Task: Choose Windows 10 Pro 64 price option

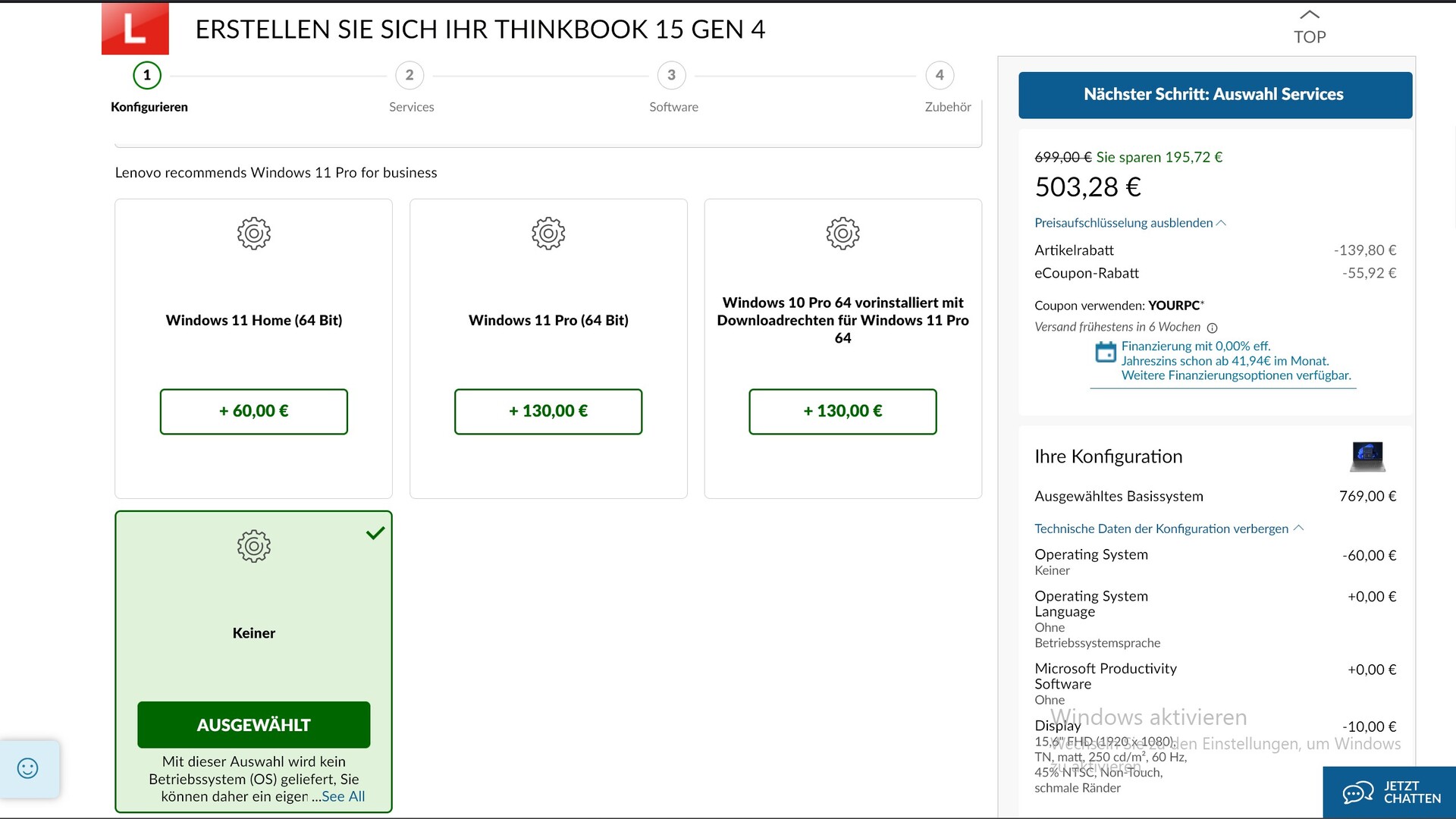Action: click(x=843, y=411)
